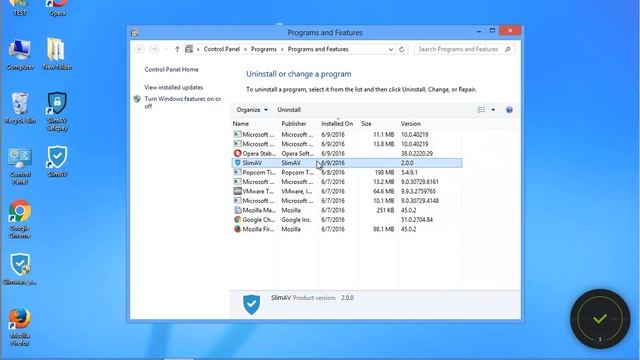The width and height of the screenshot is (640, 360).
Task: Select Microsoft row sized 11.1 MB
Action: [x=347, y=134]
